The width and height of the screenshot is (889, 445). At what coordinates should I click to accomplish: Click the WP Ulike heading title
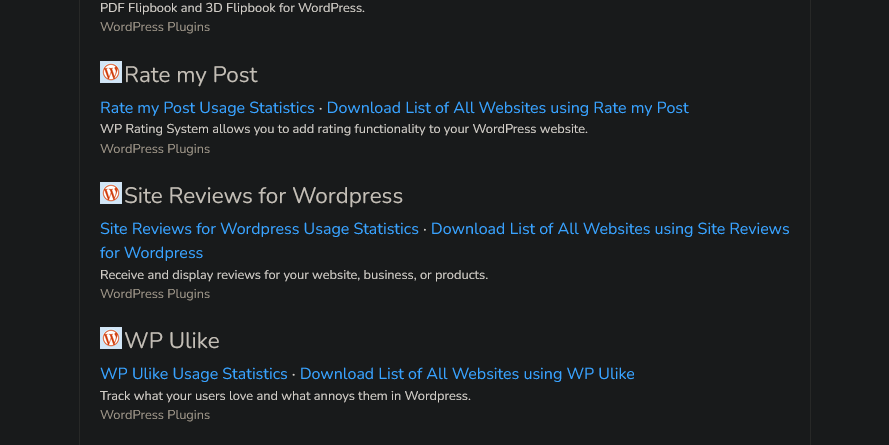171,341
